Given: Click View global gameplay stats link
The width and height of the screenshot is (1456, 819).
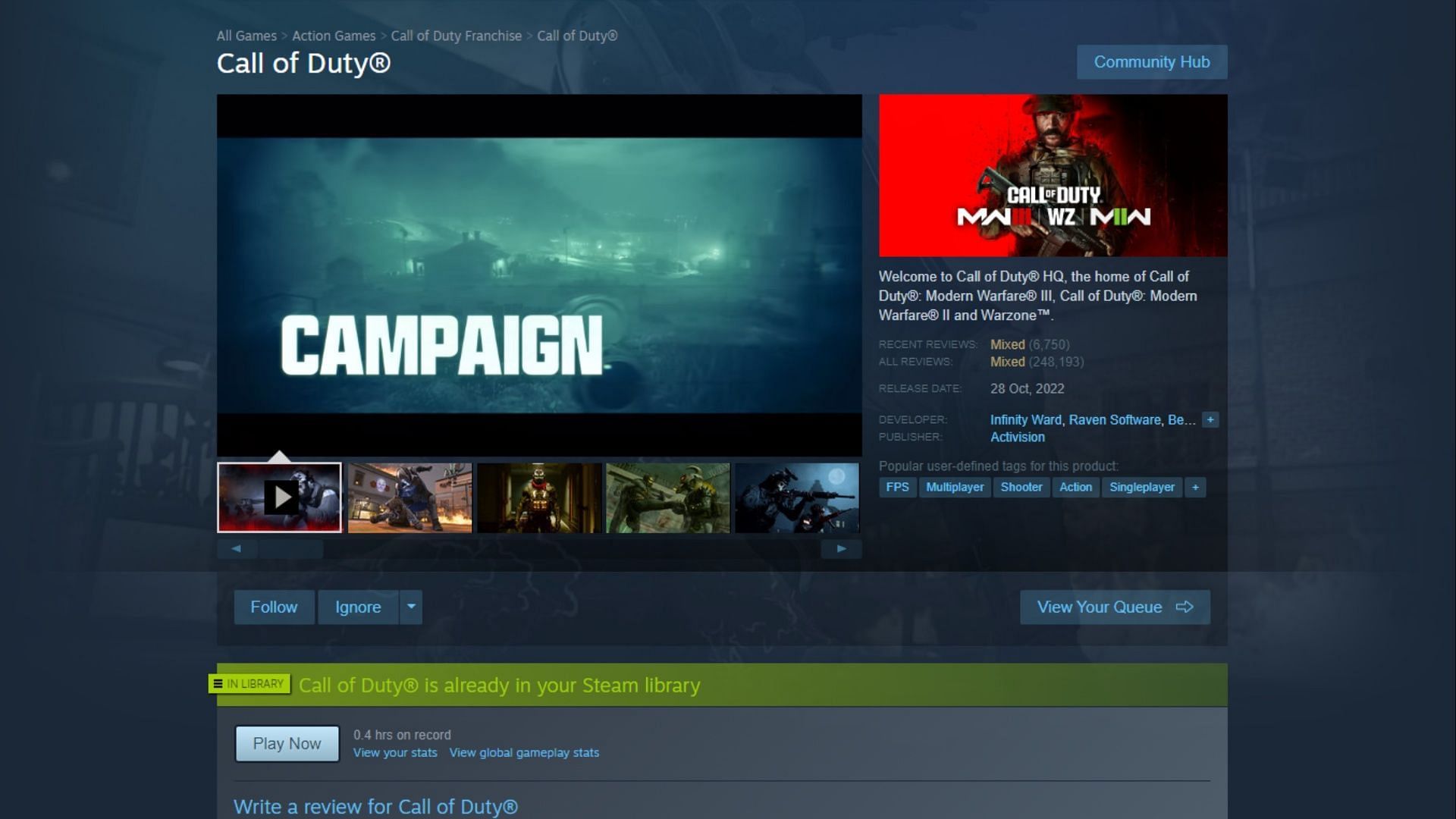Looking at the screenshot, I should point(525,752).
